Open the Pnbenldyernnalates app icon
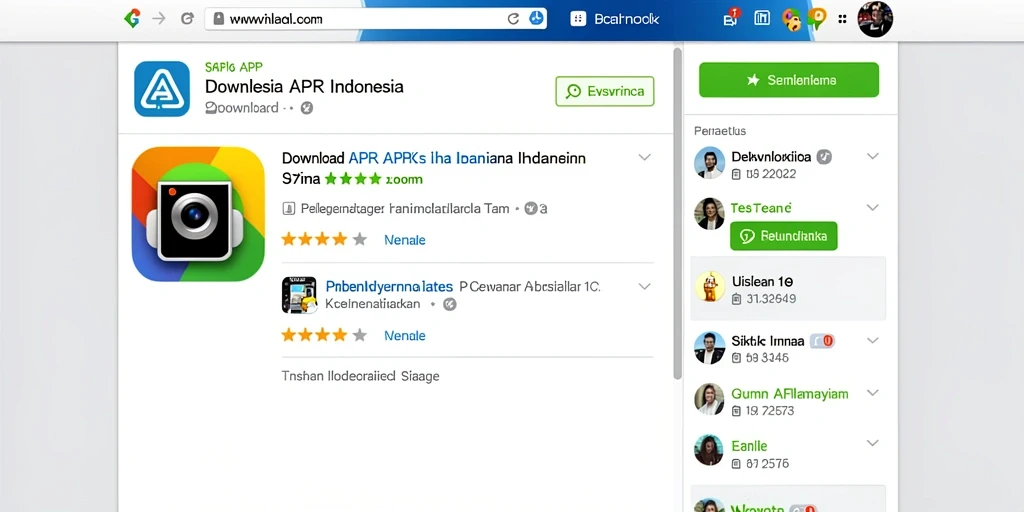 pyautogui.click(x=299, y=295)
